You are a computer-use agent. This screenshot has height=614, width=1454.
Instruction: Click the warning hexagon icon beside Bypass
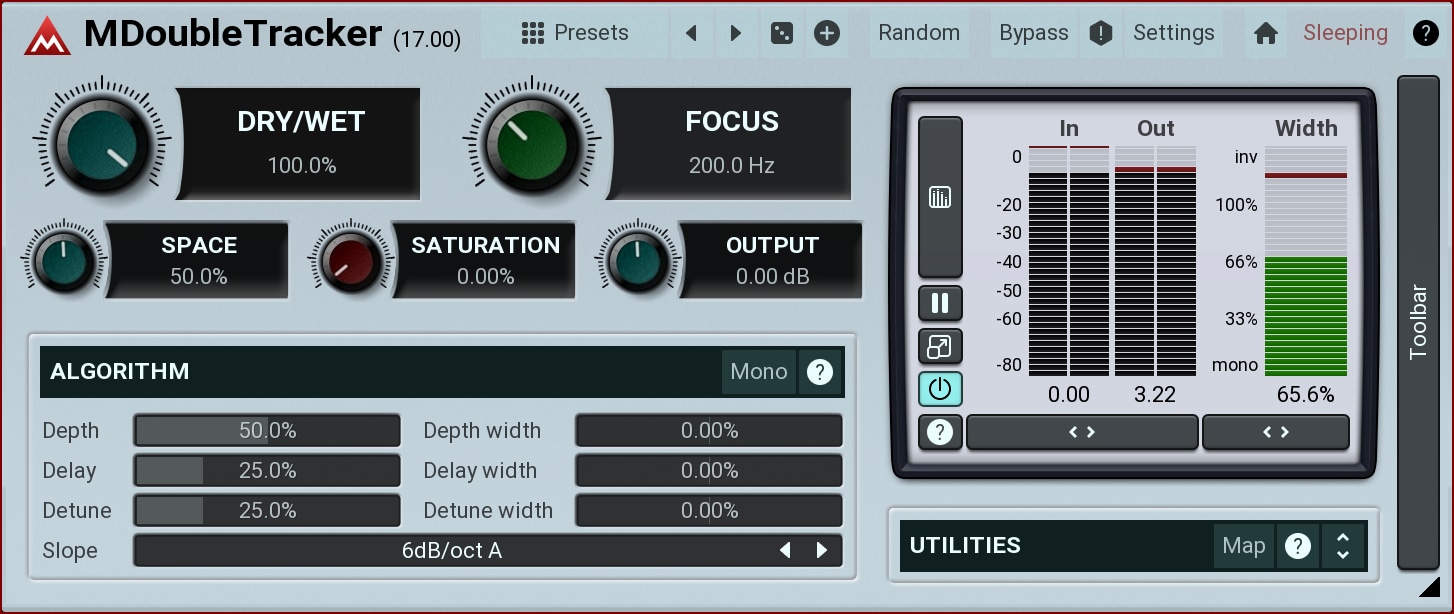[1101, 33]
